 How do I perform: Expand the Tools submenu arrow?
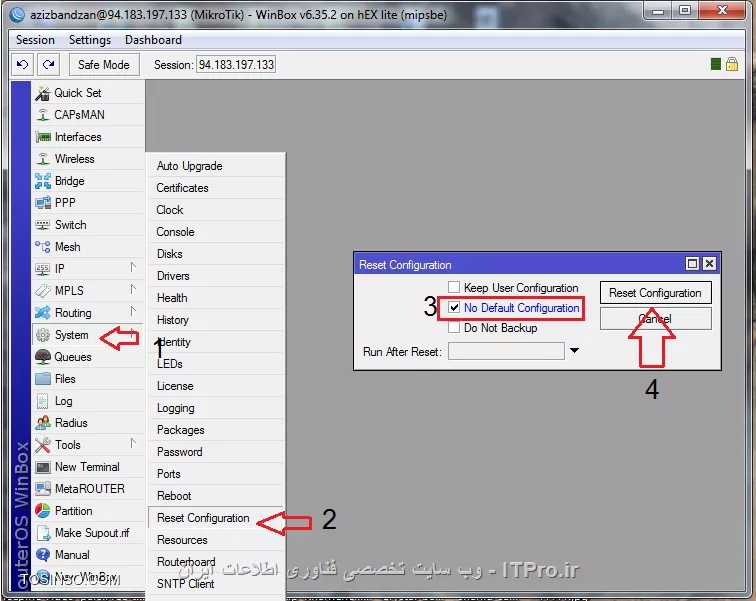[133, 443]
